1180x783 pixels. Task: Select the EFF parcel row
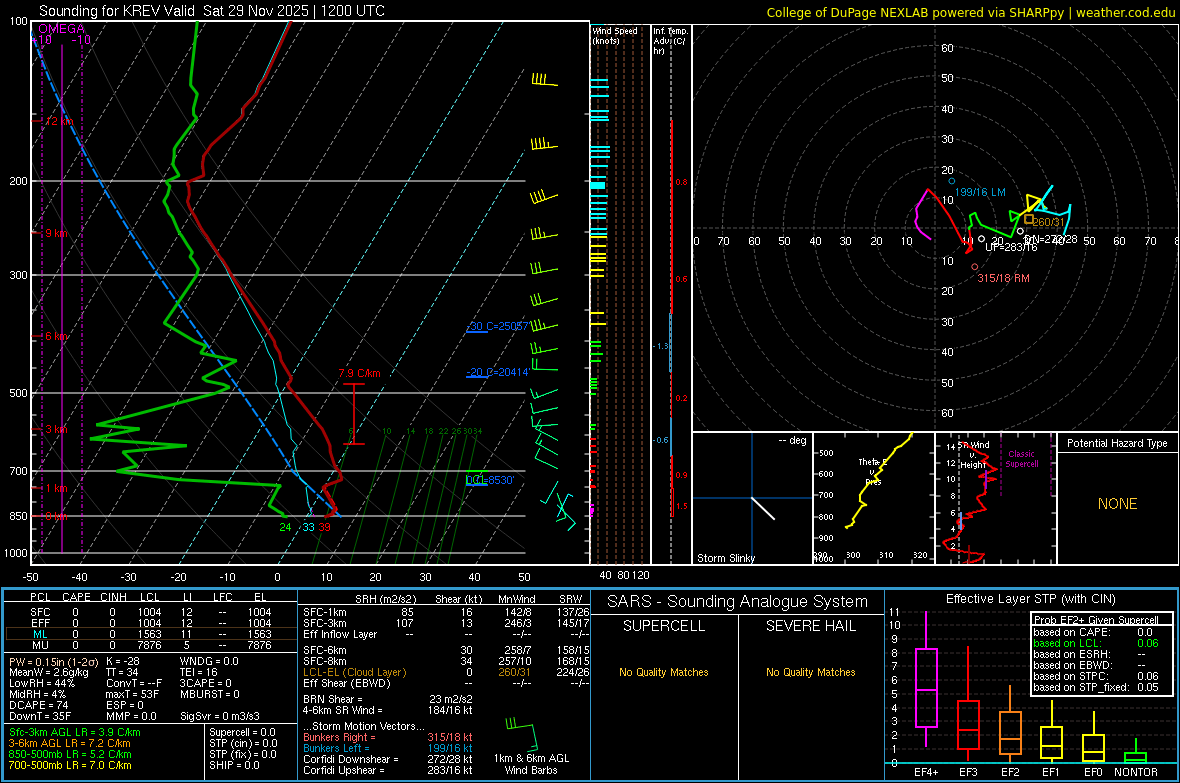click(151, 623)
